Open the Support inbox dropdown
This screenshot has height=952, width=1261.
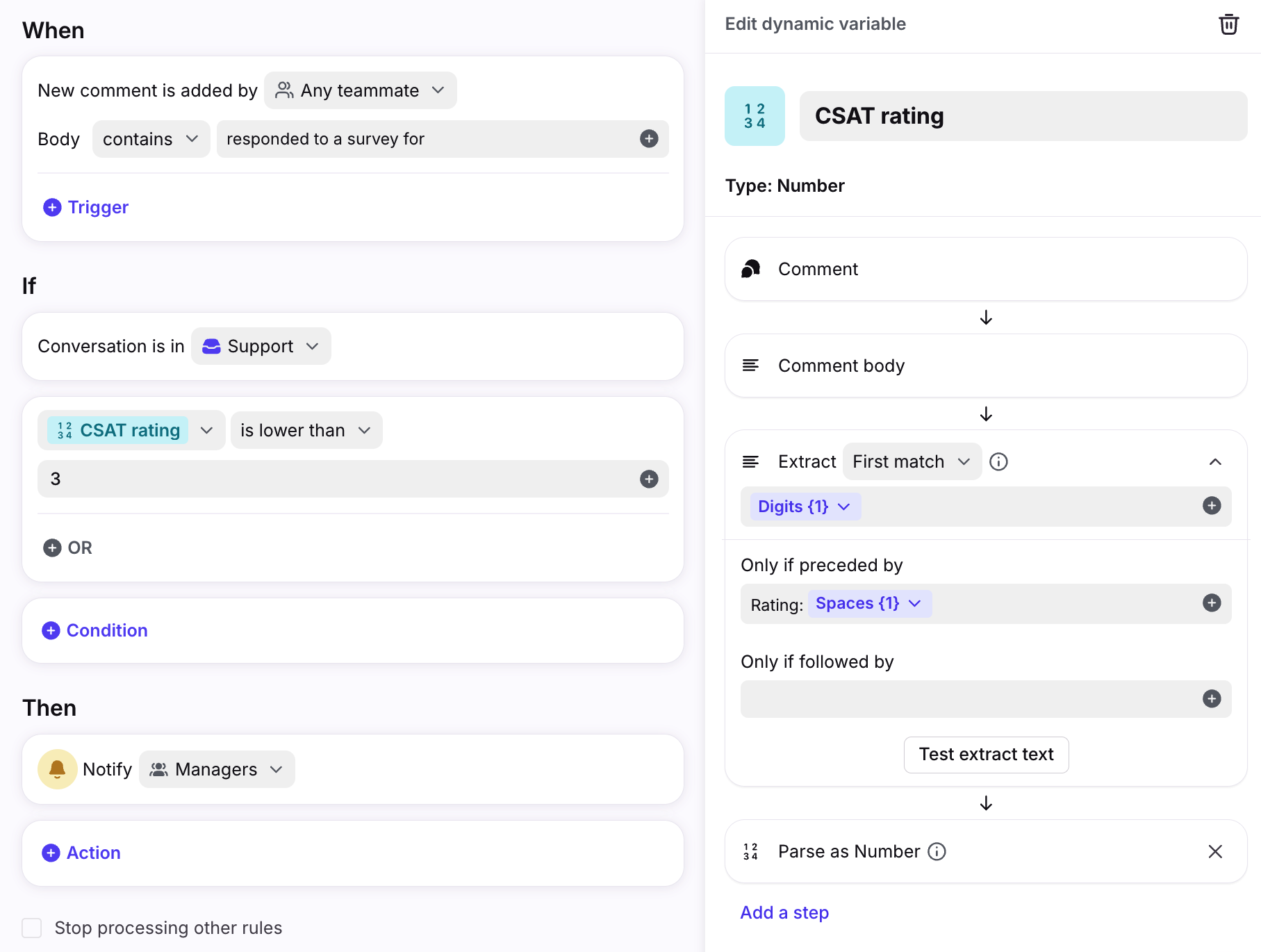261,347
